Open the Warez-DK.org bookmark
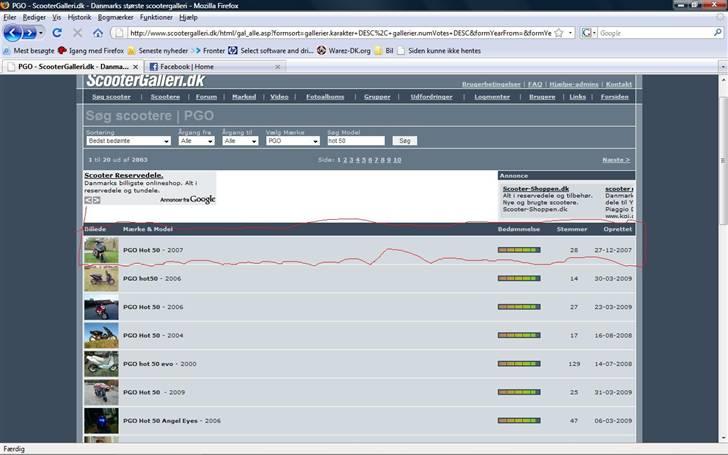 (x=347, y=49)
